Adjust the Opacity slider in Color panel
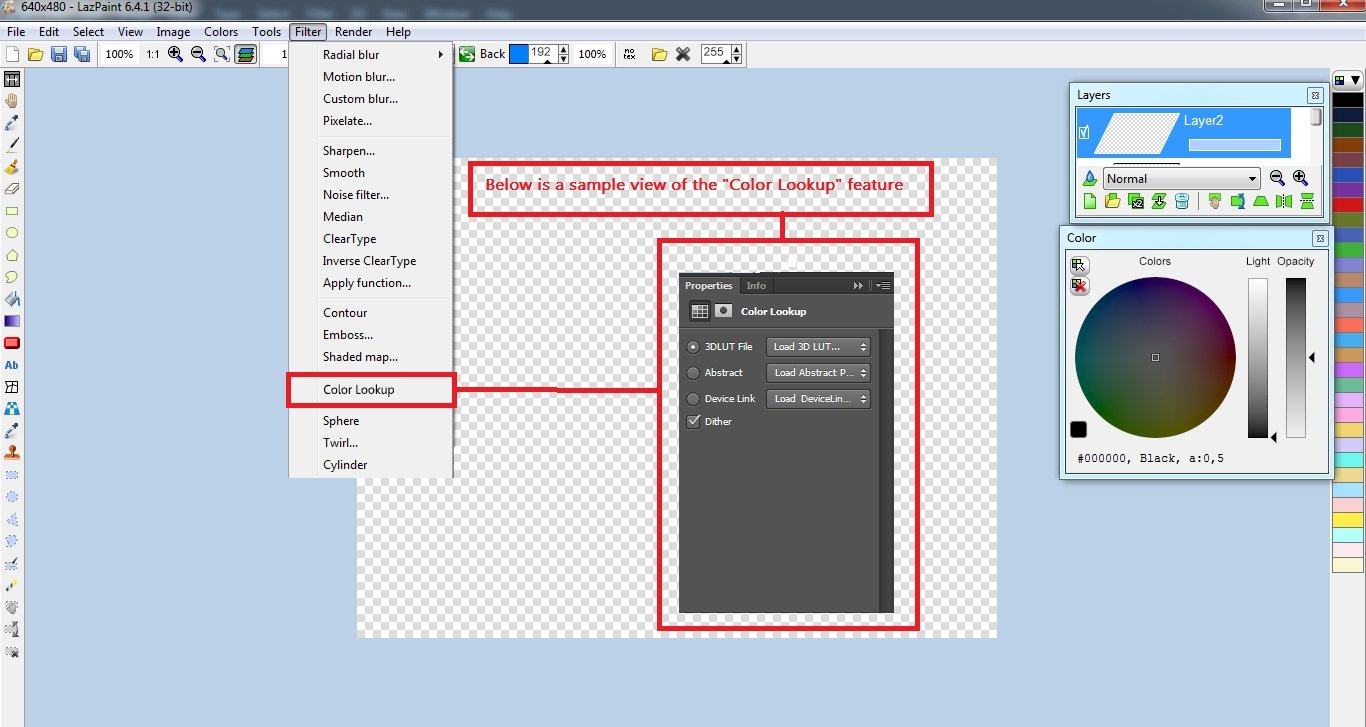 pyautogui.click(x=1296, y=358)
